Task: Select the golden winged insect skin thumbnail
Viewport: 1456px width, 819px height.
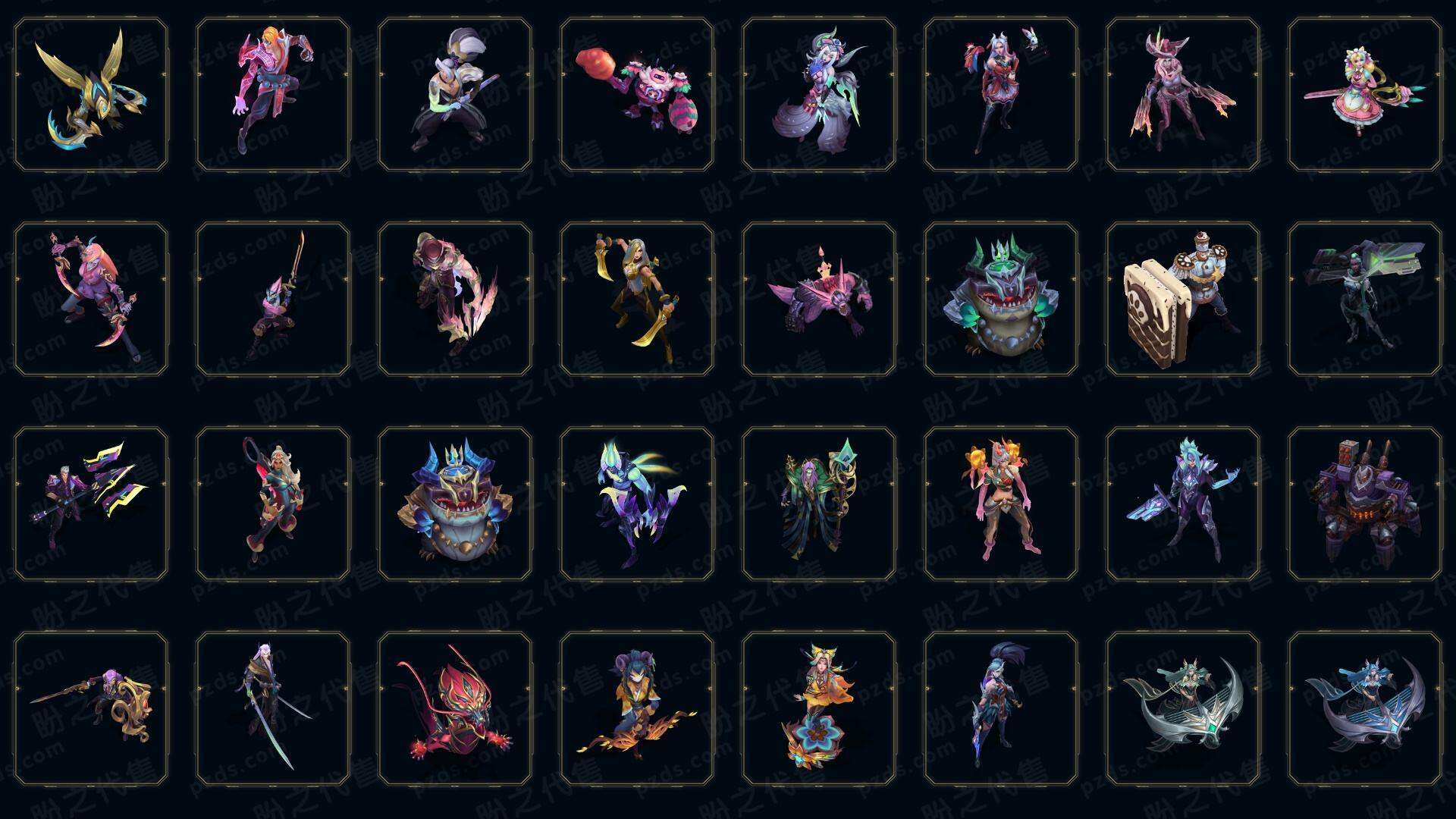Action: coord(91,95)
